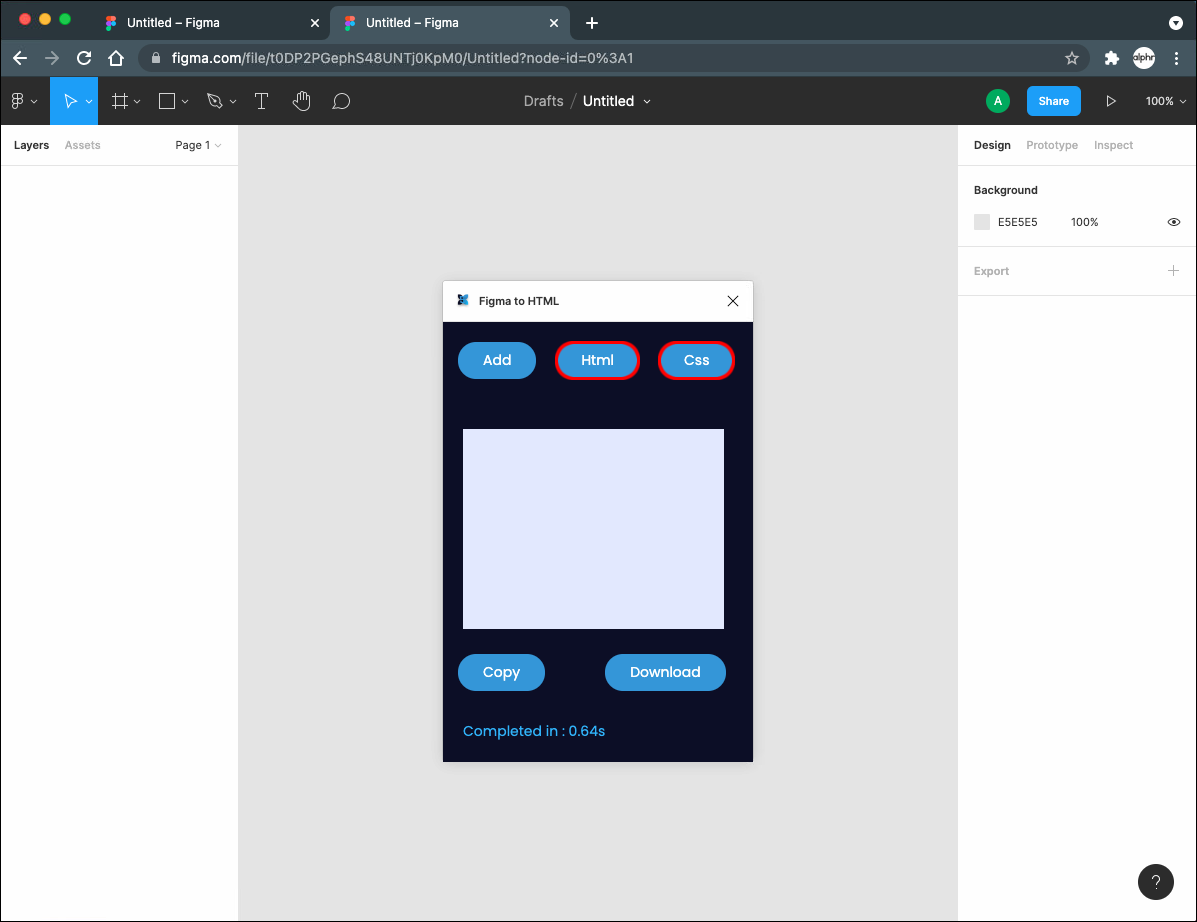Select the Move tool
This screenshot has height=922, width=1197.
click(70, 101)
